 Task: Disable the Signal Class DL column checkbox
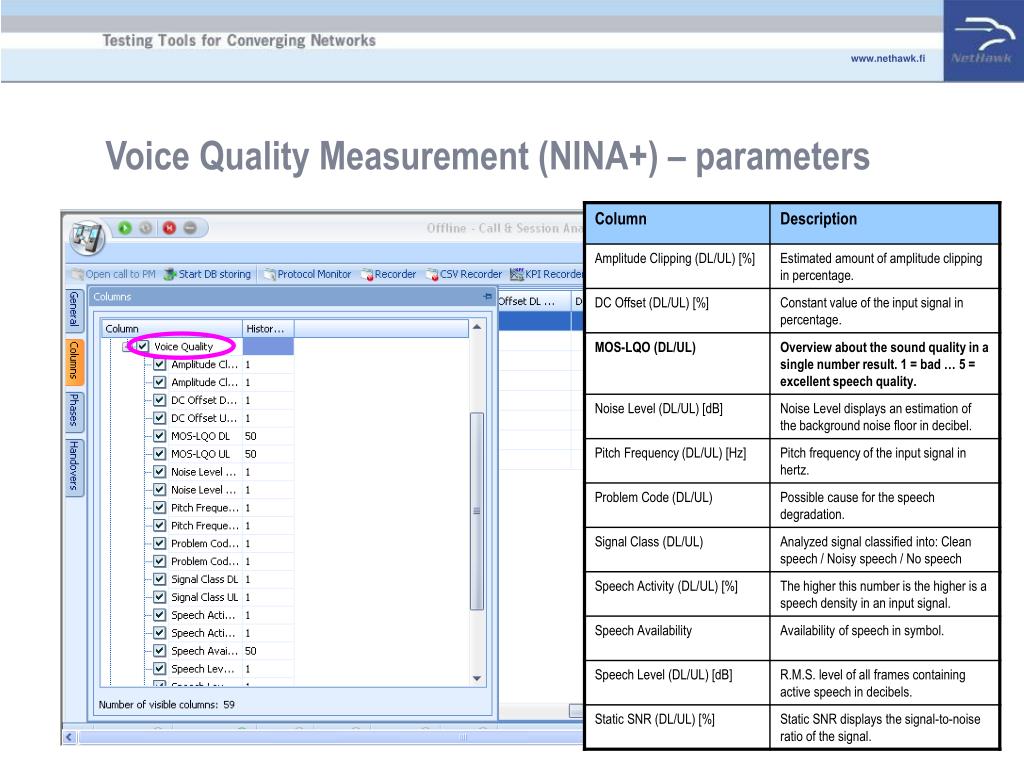[x=159, y=579]
